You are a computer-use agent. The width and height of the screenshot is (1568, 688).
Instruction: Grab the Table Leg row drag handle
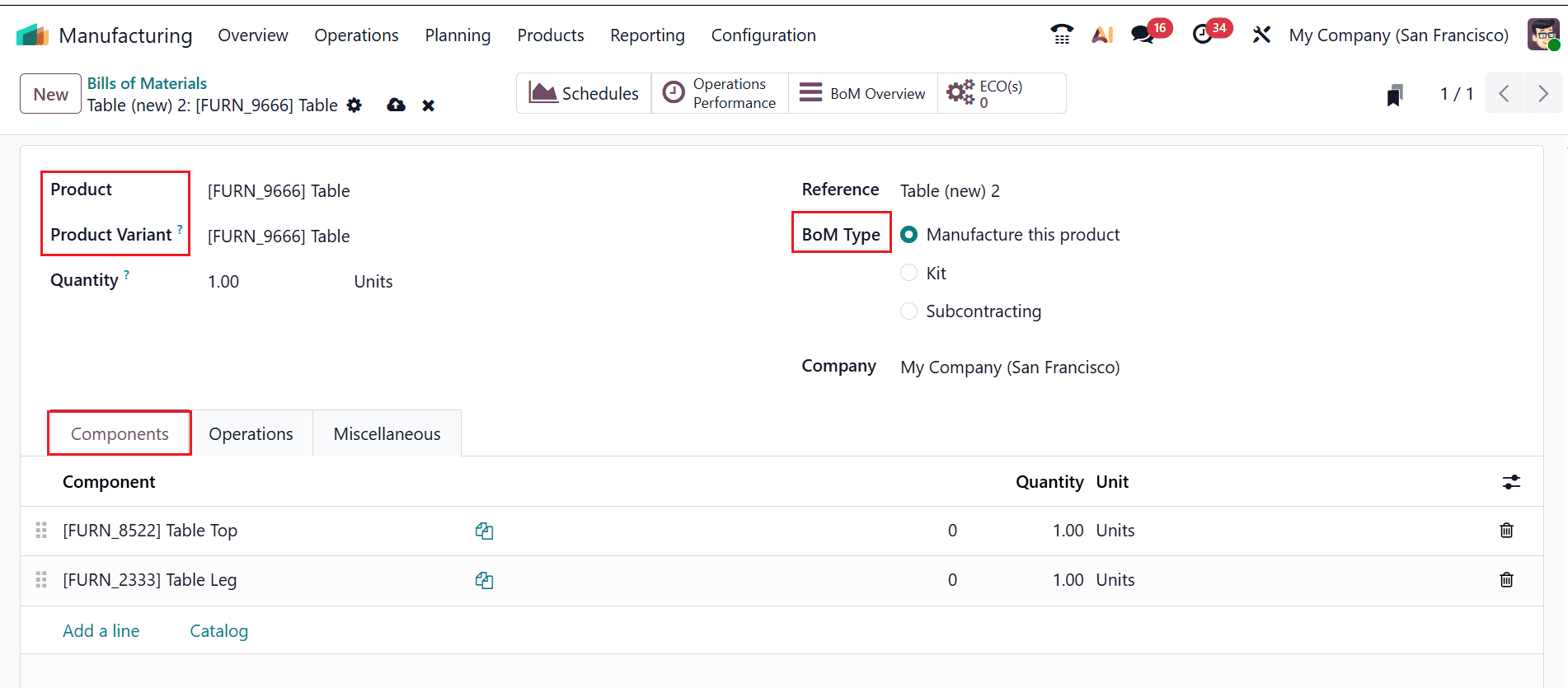[x=41, y=580]
